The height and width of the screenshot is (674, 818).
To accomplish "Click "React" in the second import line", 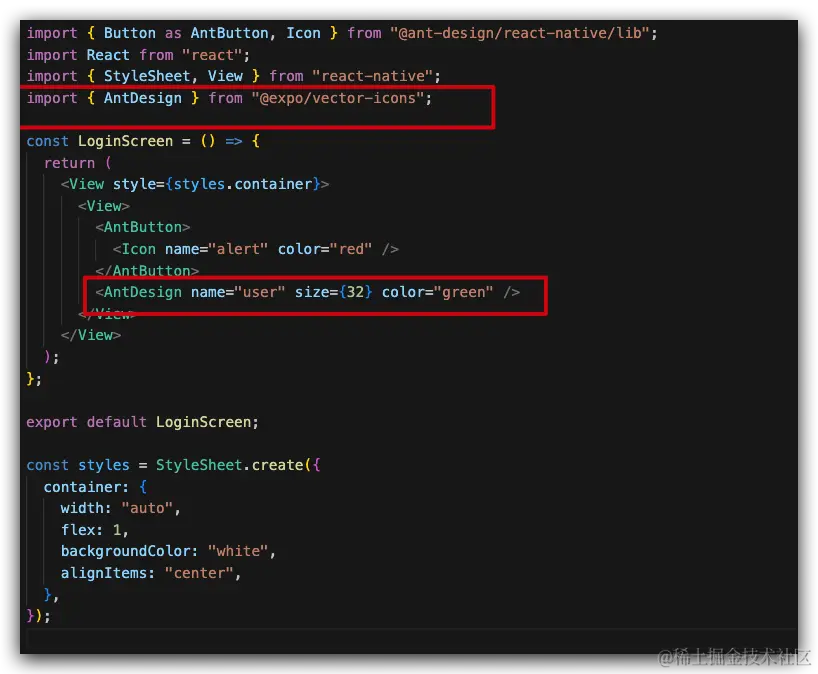I will [108, 55].
